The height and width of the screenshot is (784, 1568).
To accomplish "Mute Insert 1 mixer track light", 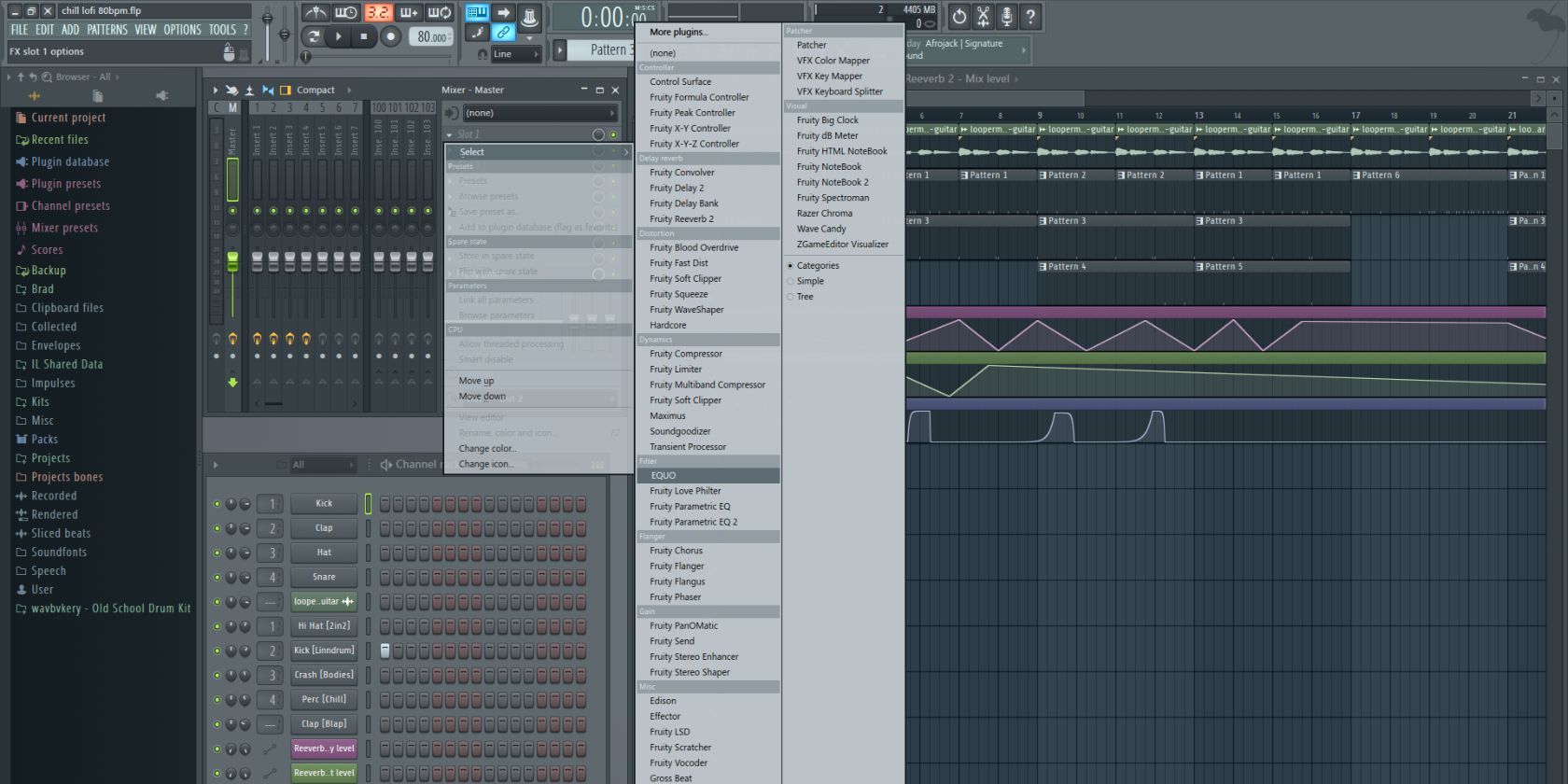I will point(257,211).
